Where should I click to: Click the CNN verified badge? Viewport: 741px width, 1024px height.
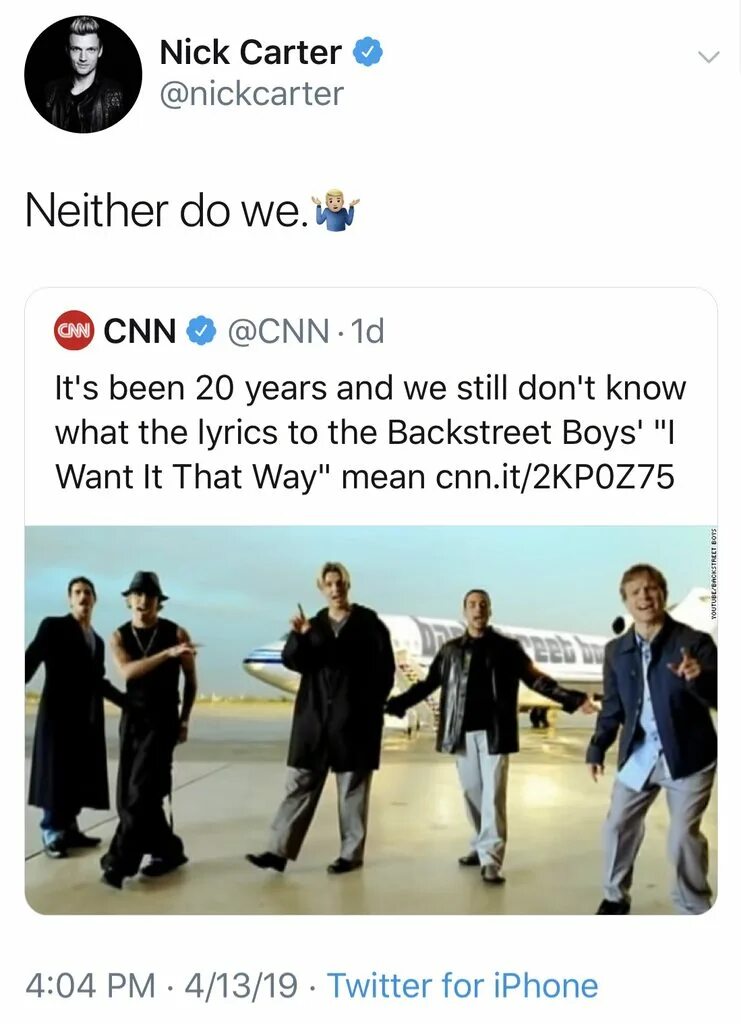pos(201,331)
